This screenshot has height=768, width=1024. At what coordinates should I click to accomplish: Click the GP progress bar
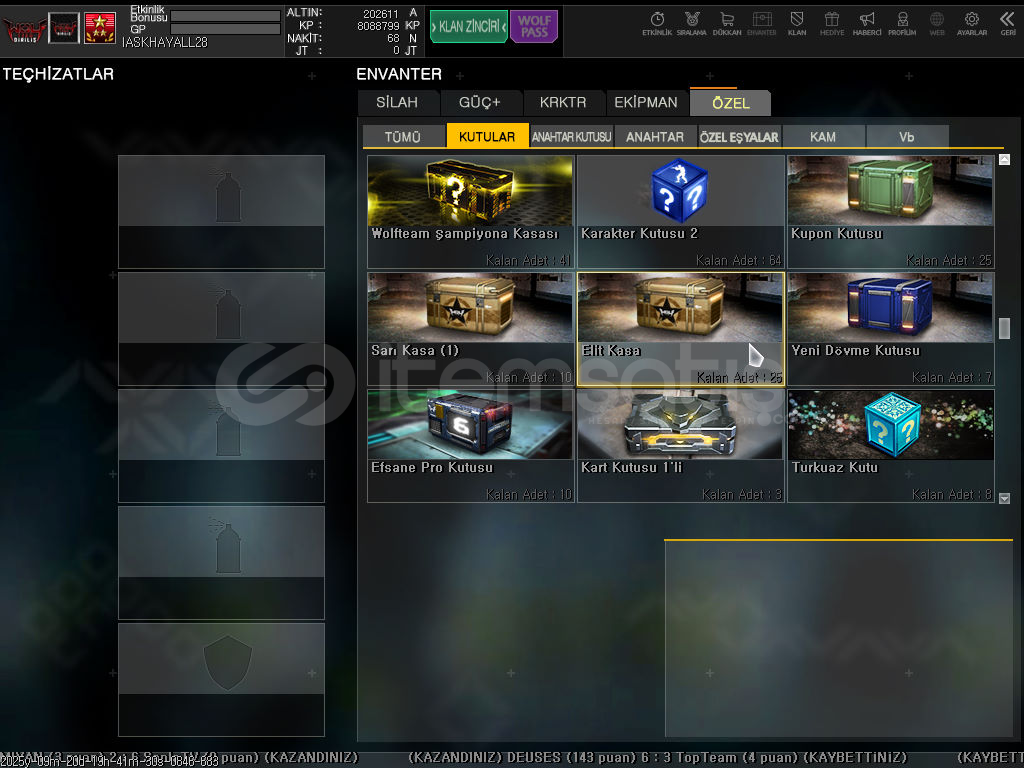(225, 29)
